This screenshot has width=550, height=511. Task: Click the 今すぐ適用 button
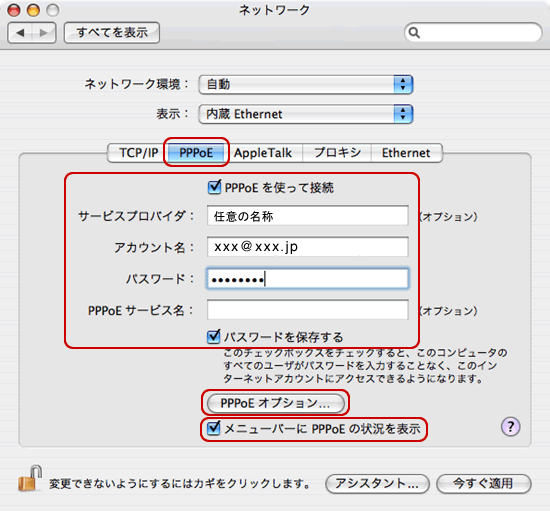484,484
